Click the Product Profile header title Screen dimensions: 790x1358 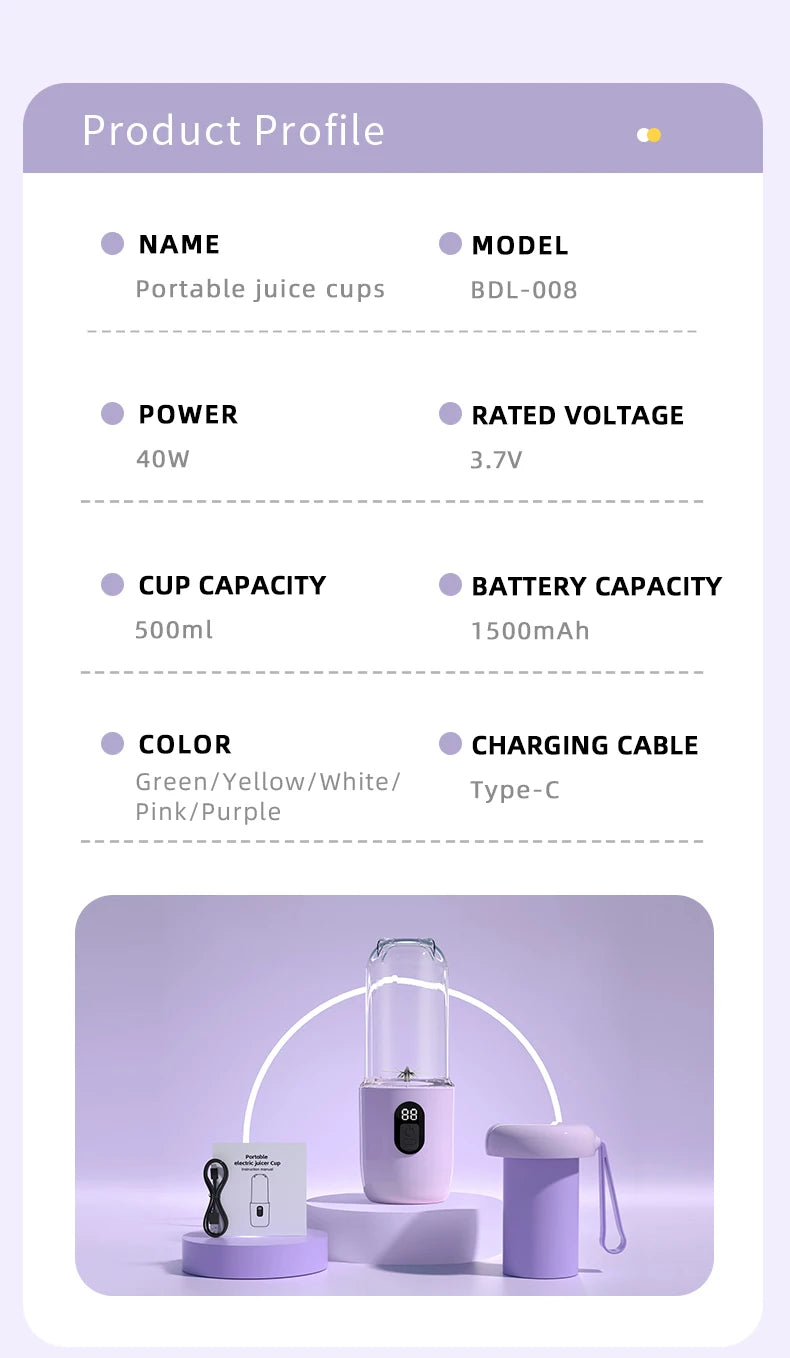(x=233, y=131)
